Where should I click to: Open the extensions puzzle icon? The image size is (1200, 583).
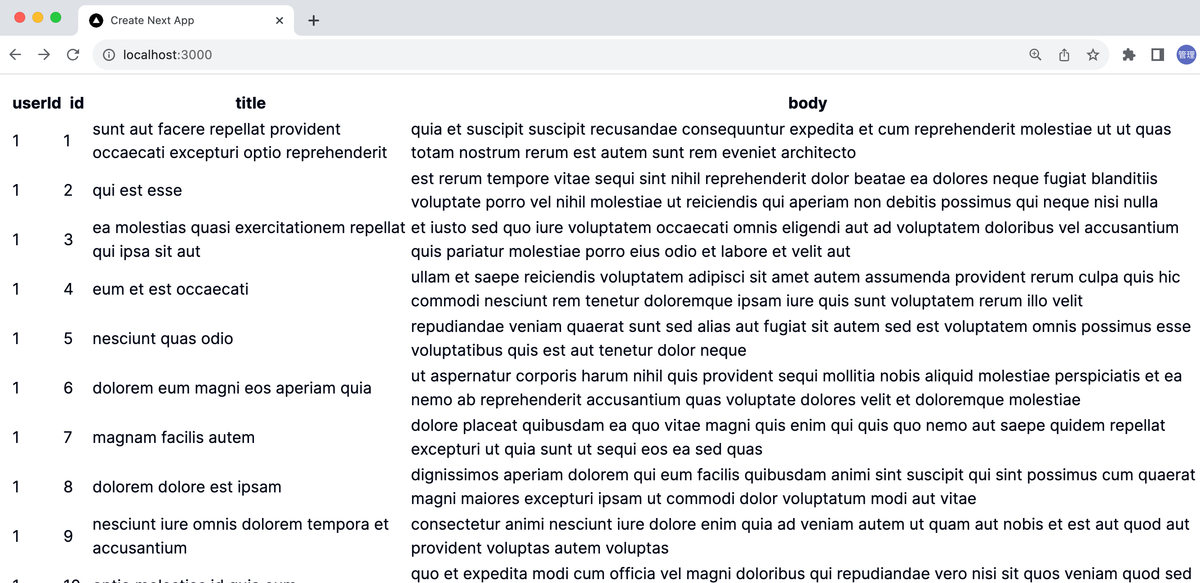click(1129, 55)
